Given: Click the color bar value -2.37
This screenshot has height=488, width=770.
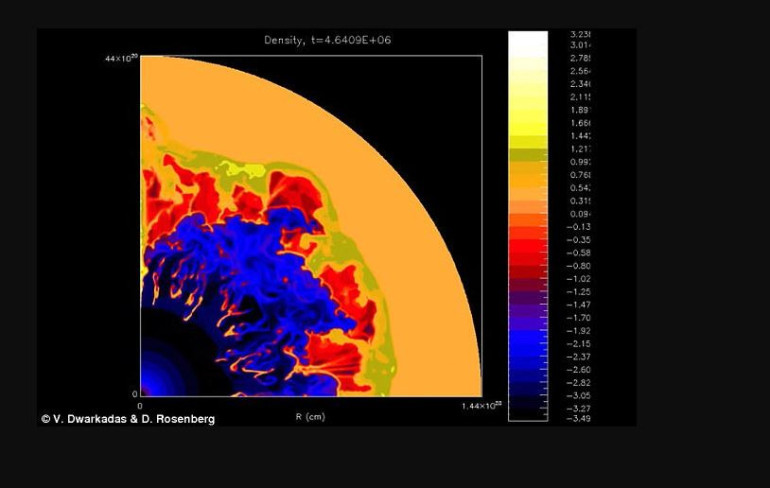Looking at the screenshot, I should (578, 357).
